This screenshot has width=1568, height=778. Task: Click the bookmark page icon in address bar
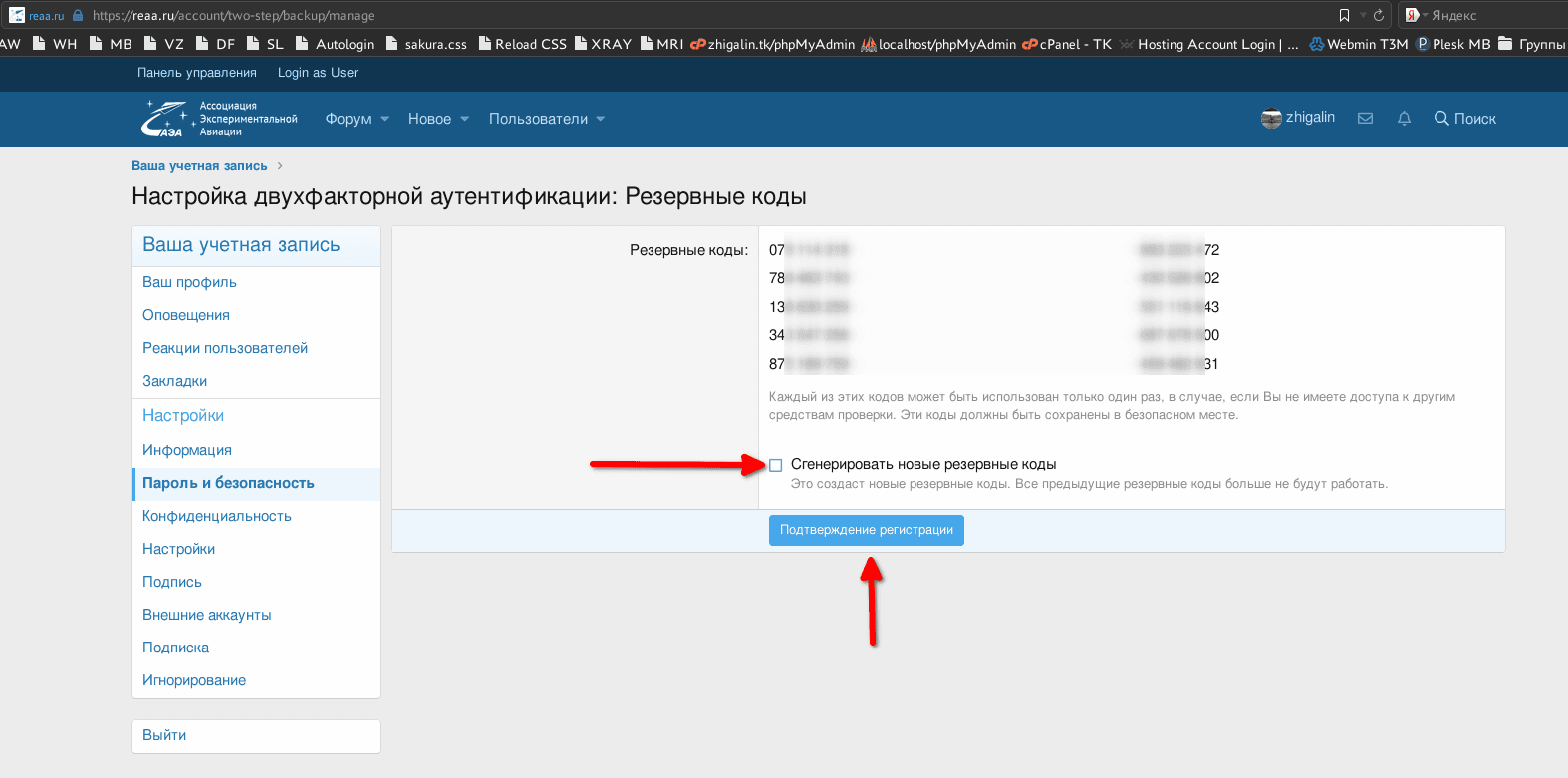coord(1344,15)
